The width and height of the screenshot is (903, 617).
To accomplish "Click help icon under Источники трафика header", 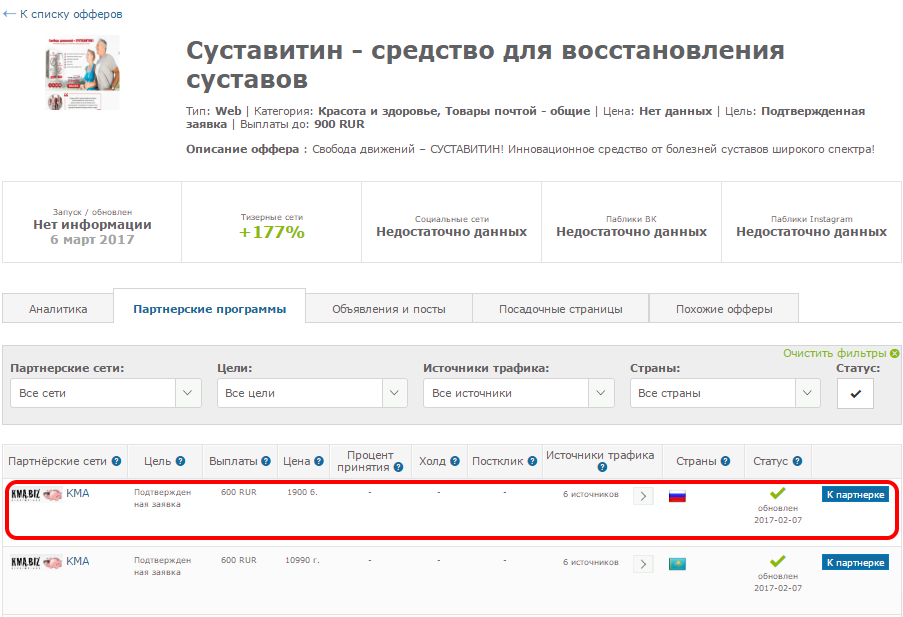I will tap(602, 467).
